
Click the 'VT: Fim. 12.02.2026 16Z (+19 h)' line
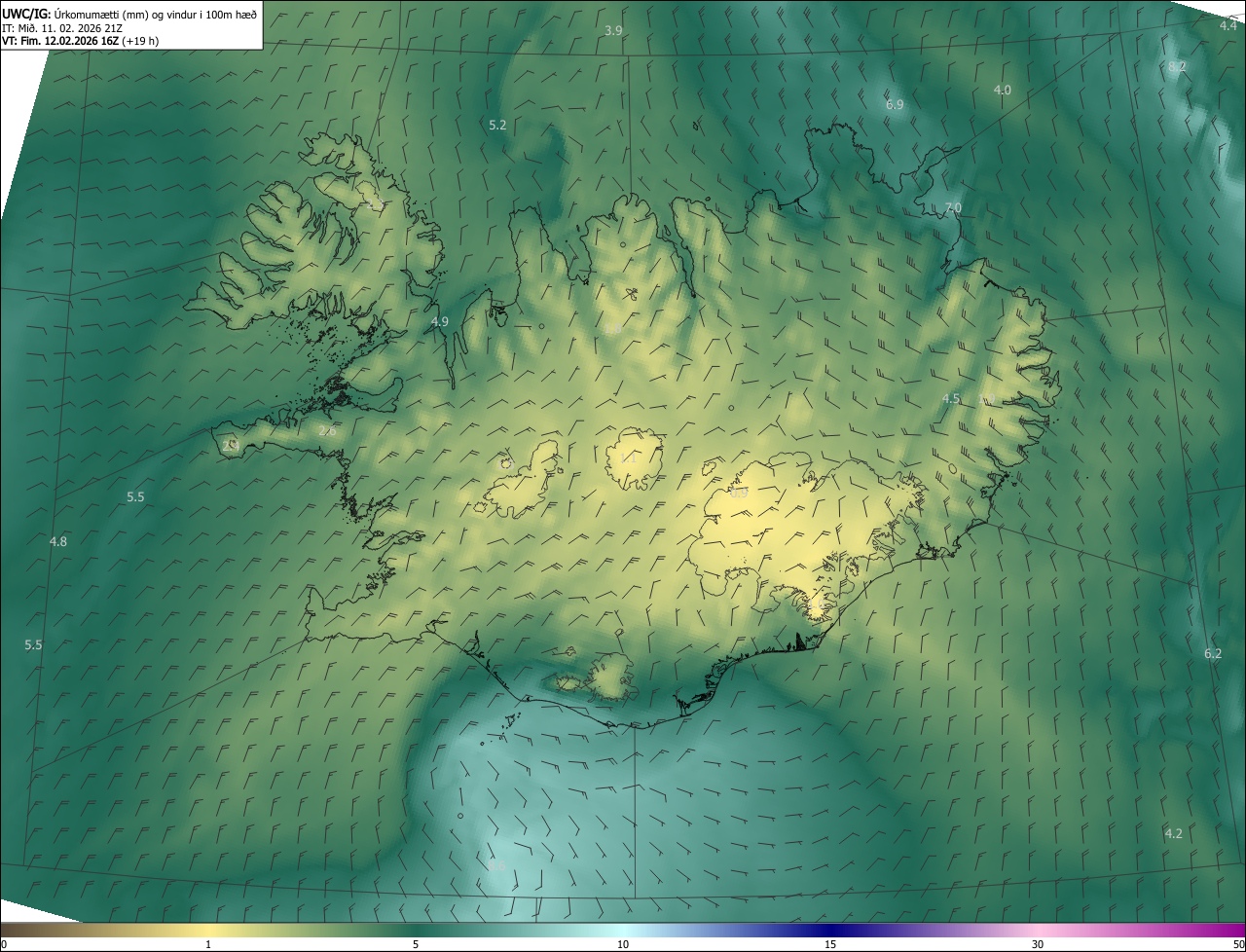81,41
